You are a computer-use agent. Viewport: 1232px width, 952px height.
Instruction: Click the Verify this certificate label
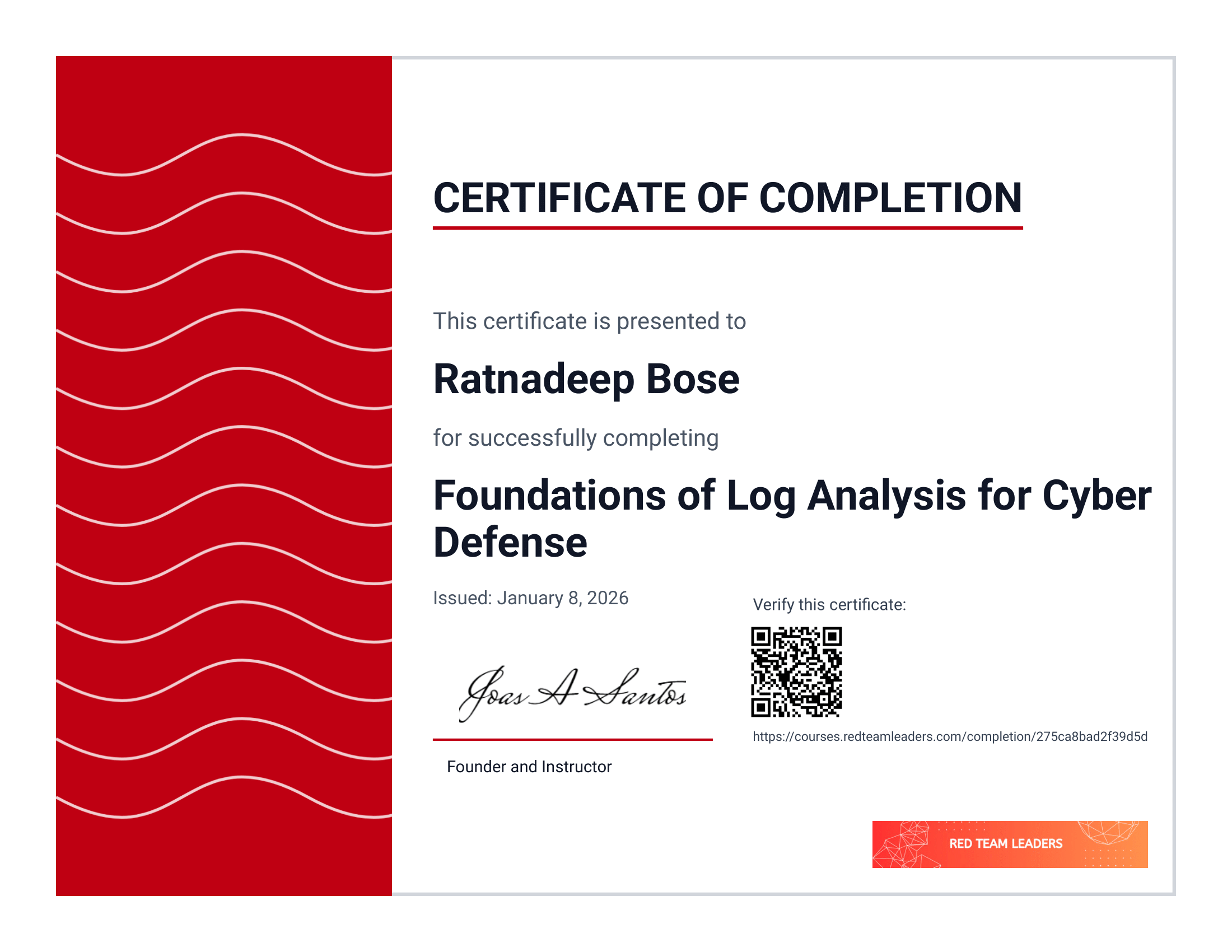pos(828,605)
